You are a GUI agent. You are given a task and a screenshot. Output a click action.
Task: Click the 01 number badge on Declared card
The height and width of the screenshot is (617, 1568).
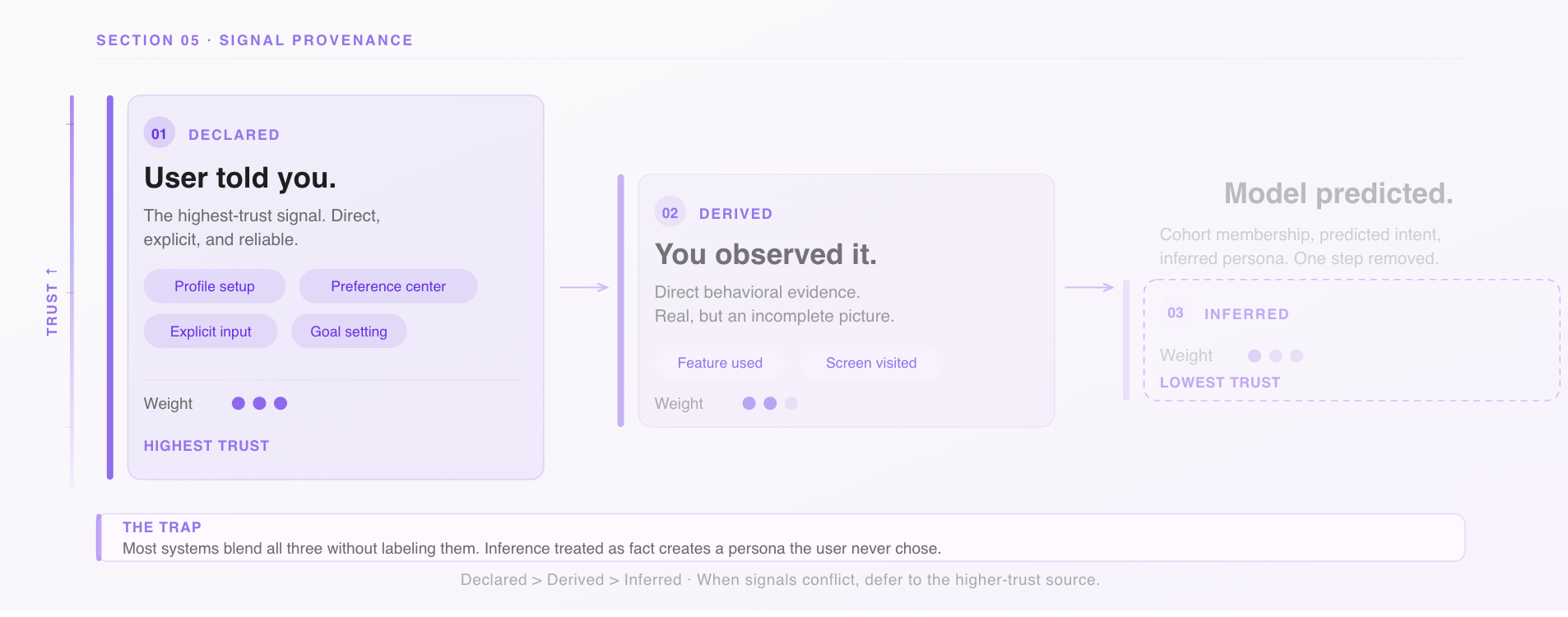159,133
